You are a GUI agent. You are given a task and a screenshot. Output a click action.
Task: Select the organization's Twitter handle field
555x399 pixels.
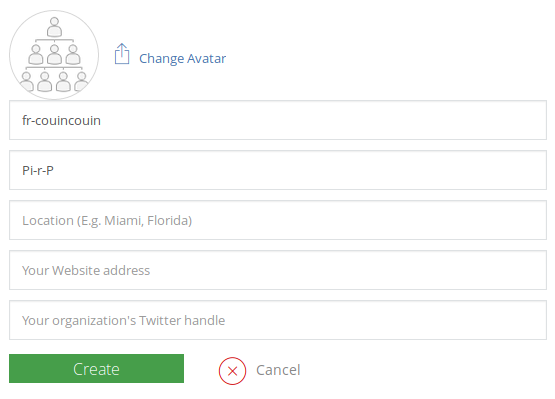tap(278, 320)
